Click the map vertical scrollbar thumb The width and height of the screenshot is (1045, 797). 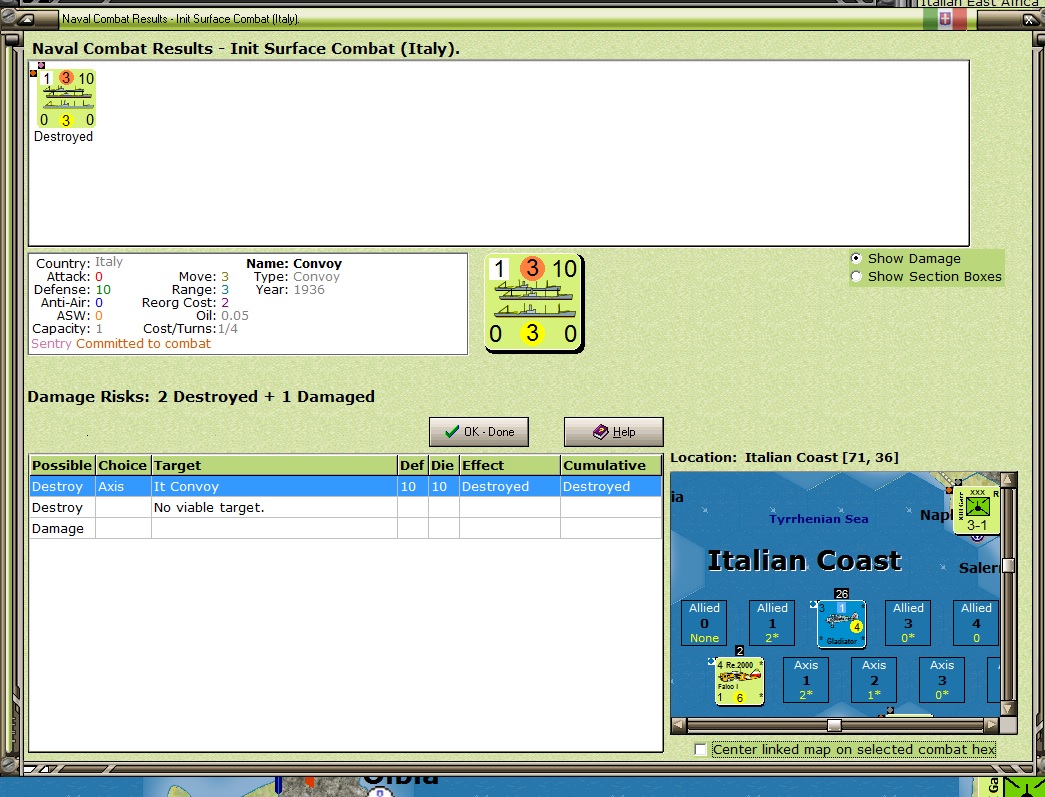click(x=1008, y=565)
